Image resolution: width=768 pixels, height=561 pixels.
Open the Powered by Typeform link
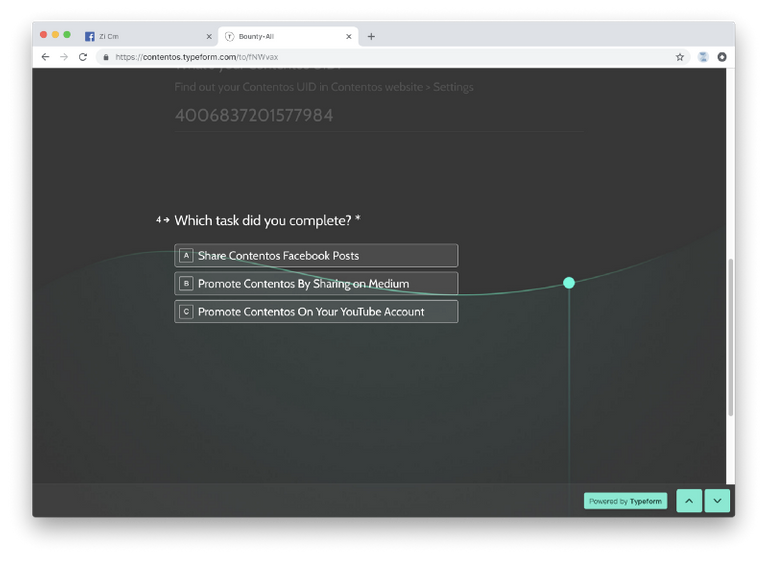pyautogui.click(x=625, y=501)
